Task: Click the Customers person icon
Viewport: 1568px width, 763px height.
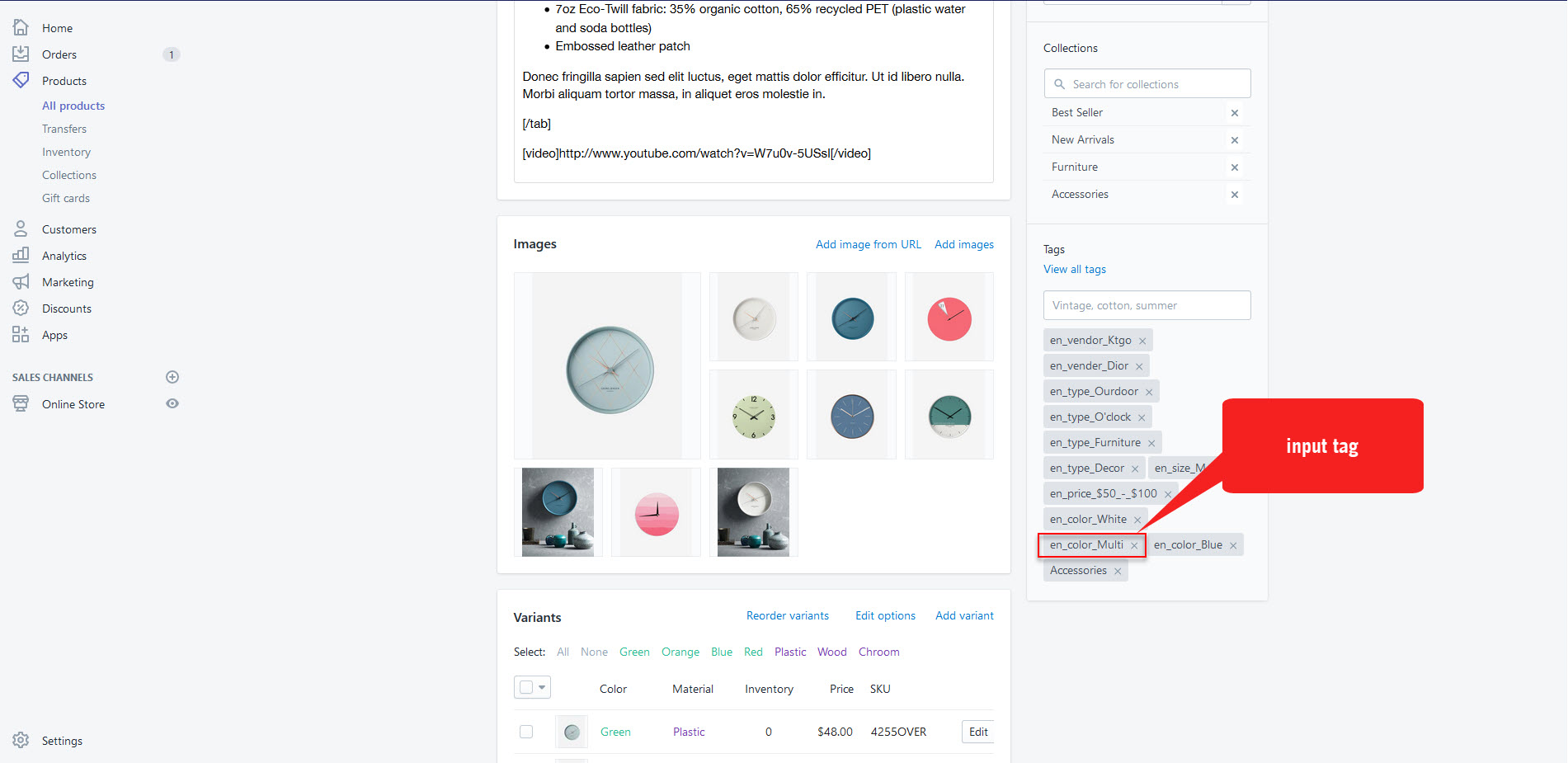Action: tap(21, 228)
